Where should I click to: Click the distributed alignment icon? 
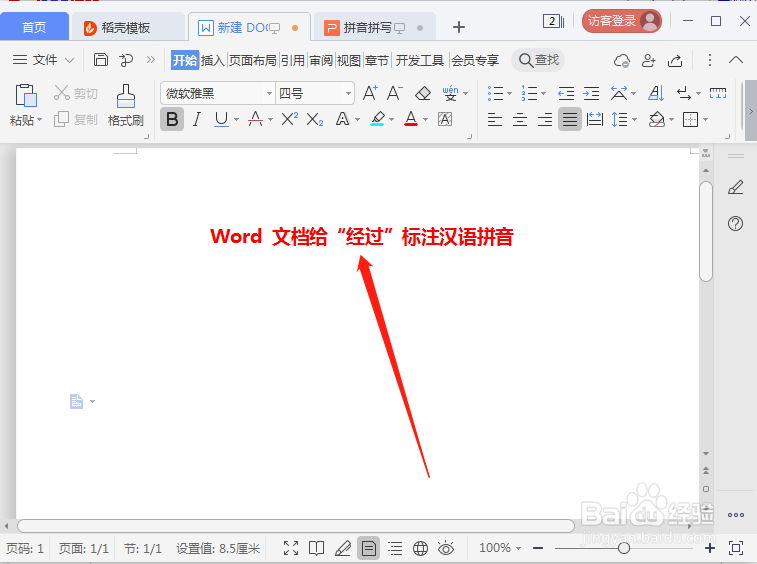pyautogui.click(x=595, y=119)
